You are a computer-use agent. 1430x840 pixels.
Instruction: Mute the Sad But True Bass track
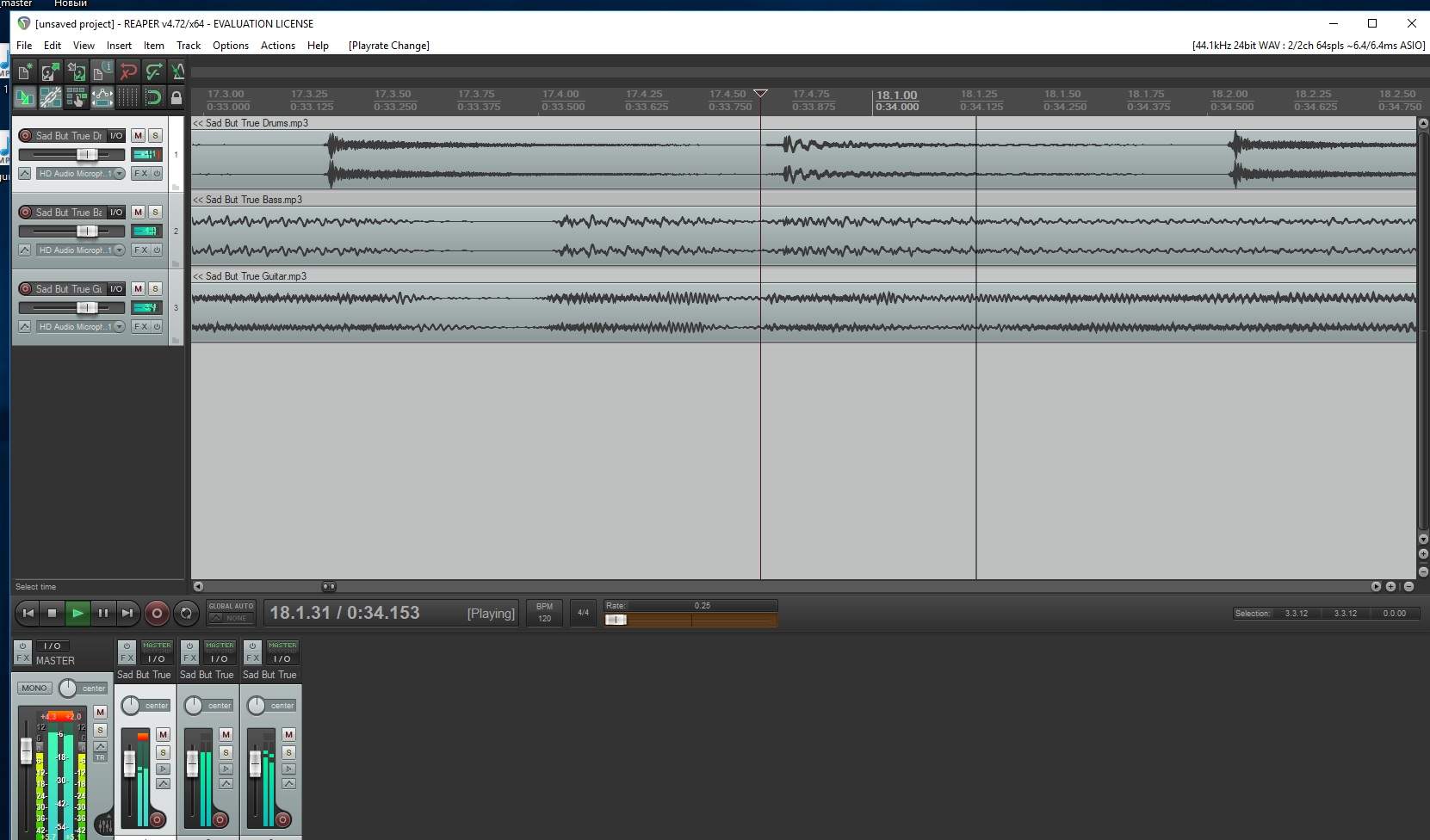click(x=138, y=213)
